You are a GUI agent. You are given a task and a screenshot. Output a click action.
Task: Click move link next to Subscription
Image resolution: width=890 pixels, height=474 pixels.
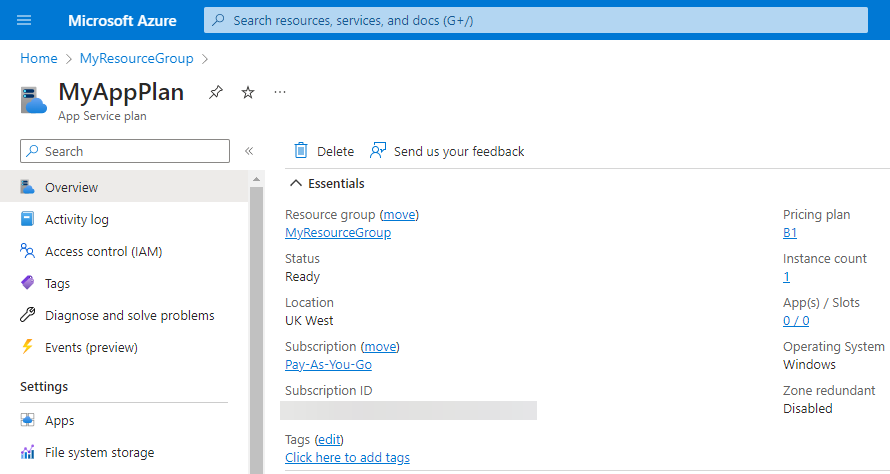pos(380,346)
